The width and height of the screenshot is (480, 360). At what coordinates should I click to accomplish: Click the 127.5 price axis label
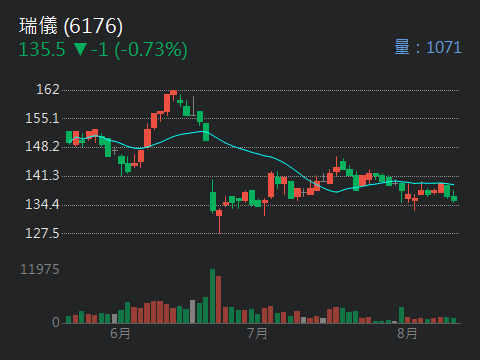click(x=42, y=233)
